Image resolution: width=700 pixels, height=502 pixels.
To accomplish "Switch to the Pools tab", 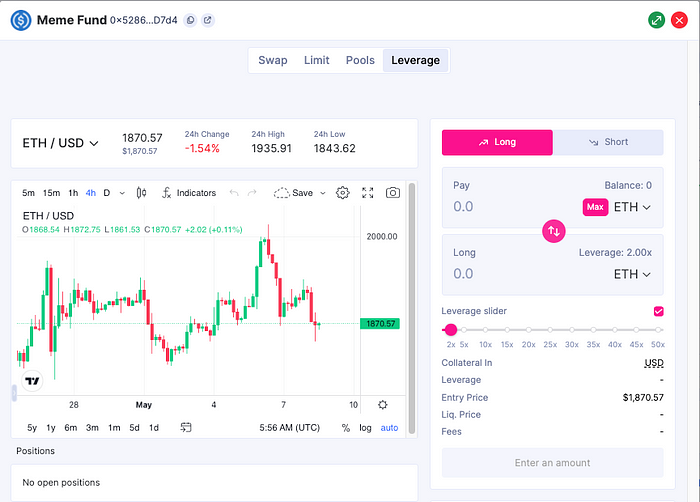I will click(x=360, y=60).
